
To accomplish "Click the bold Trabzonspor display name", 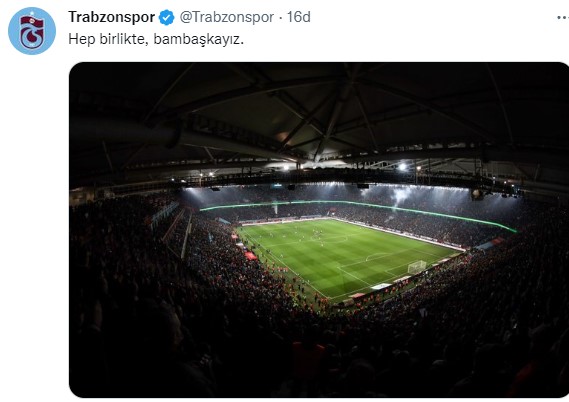I will point(112,17).
